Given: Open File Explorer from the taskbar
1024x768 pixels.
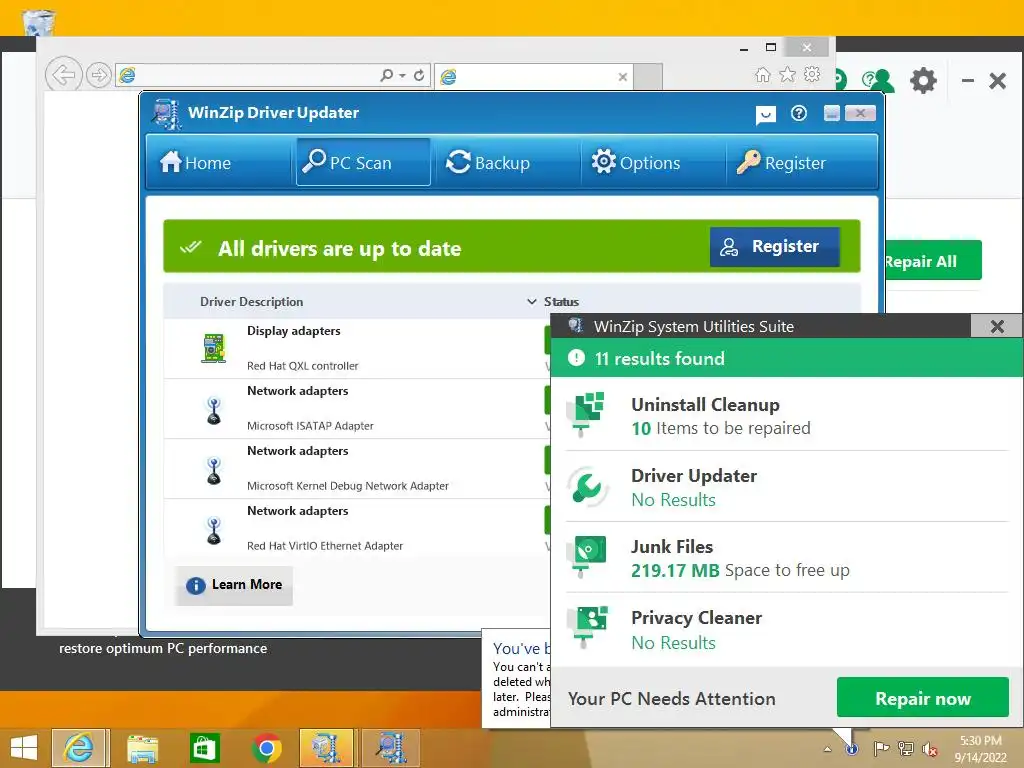Looking at the screenshot, I should coord(142,748).
